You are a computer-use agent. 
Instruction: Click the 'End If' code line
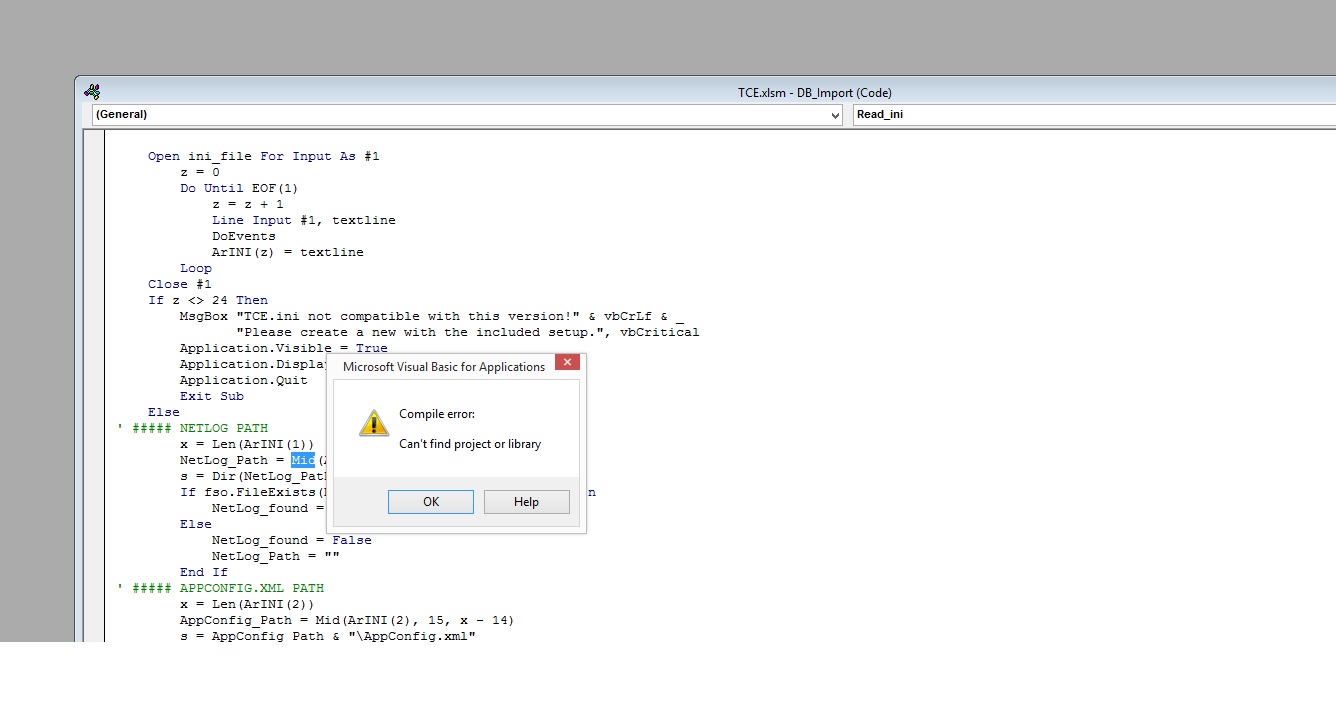204,572
